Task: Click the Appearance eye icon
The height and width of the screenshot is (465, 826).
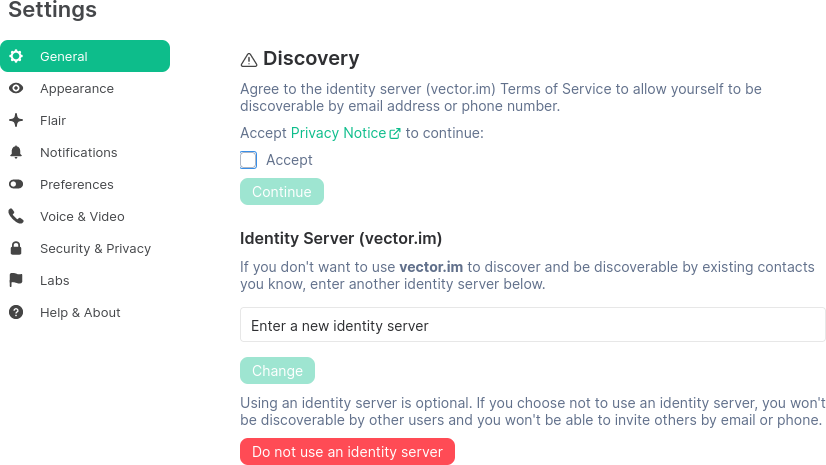Action: (16, 88)
